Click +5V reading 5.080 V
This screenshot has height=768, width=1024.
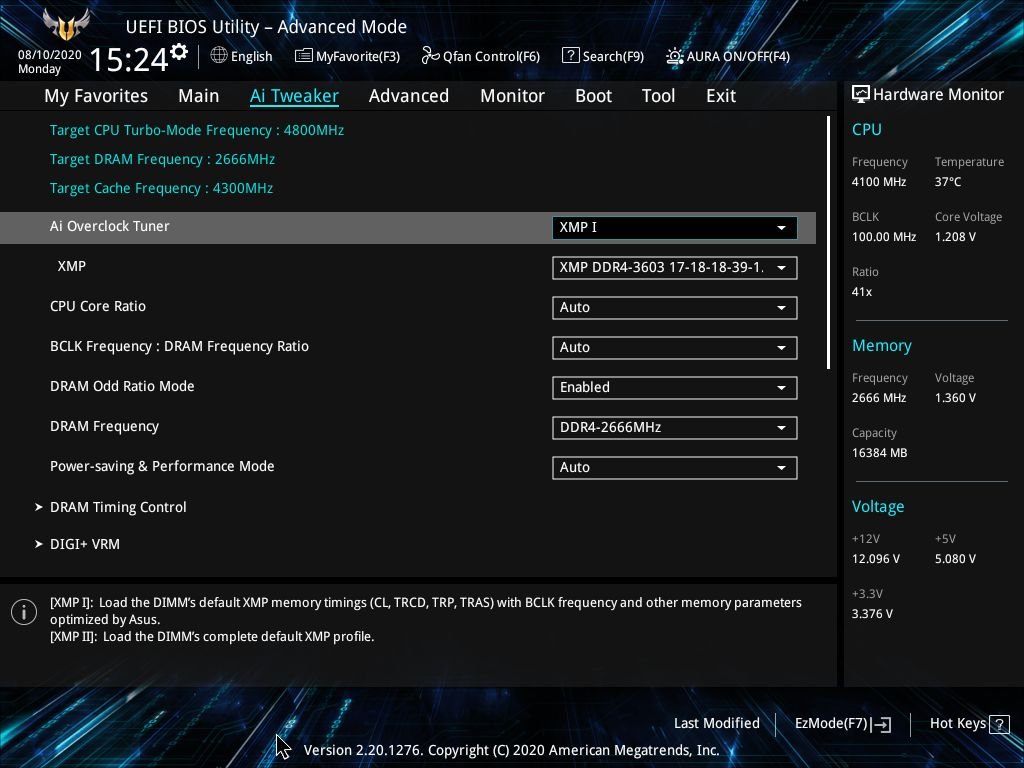point(955,559)
